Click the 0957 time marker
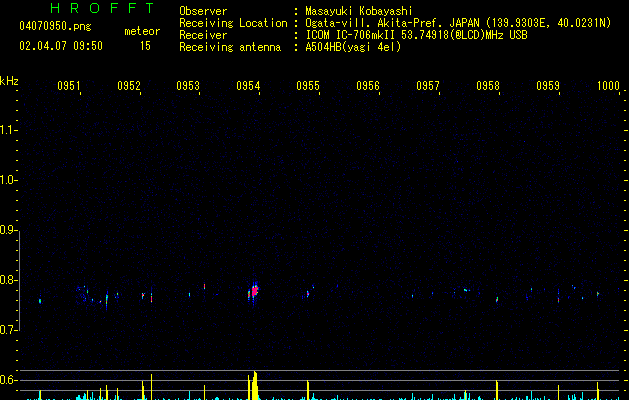Viewport: 629px width, 400px height. click(428, 86)
